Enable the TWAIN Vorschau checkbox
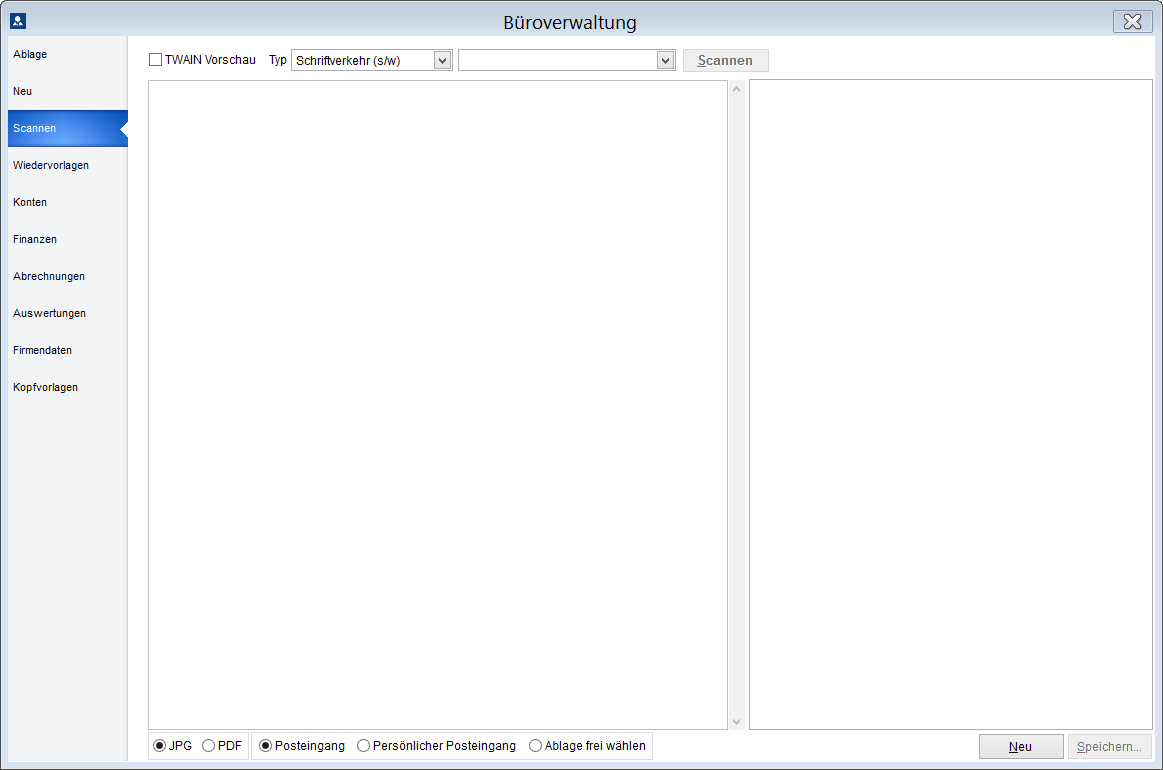The width and height of the screenshot is (1163, 770). click(156, 60)
